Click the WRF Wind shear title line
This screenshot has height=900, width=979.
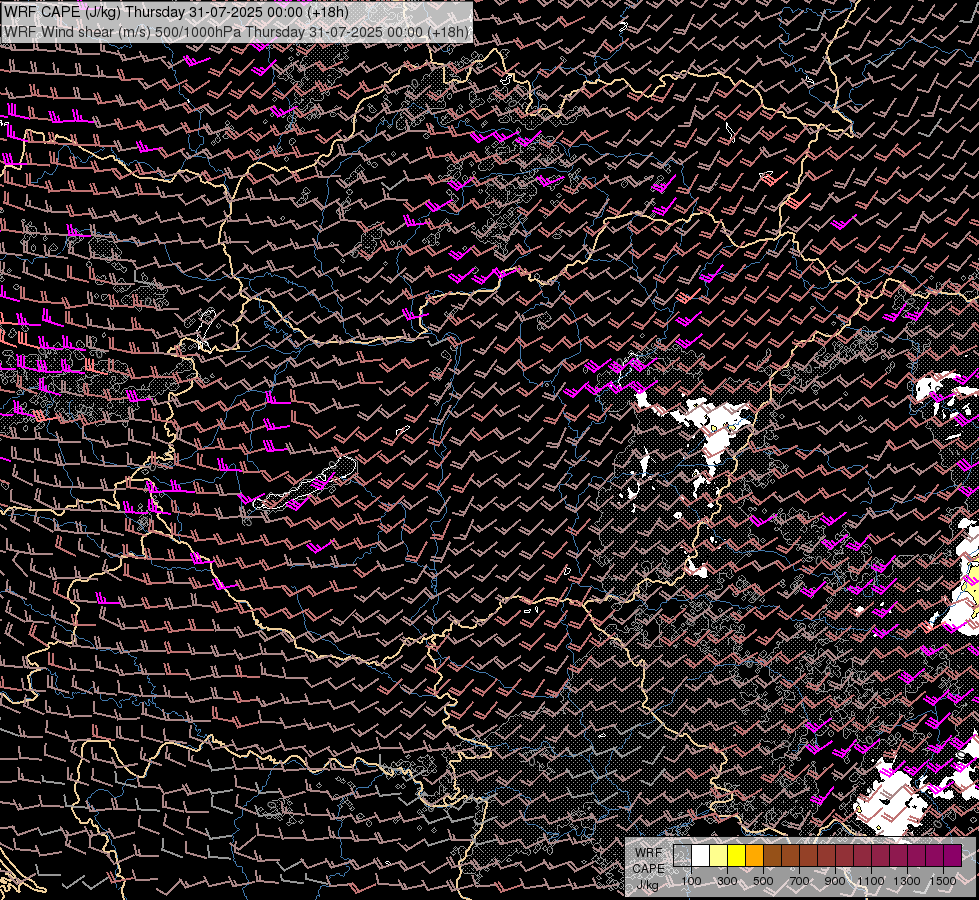(236, 32)
